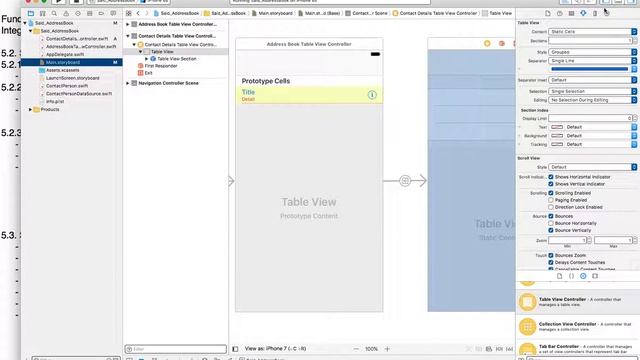Click the info accessory on prototype cell
This screenshot has width=640, height=360.
coord(372,95)
